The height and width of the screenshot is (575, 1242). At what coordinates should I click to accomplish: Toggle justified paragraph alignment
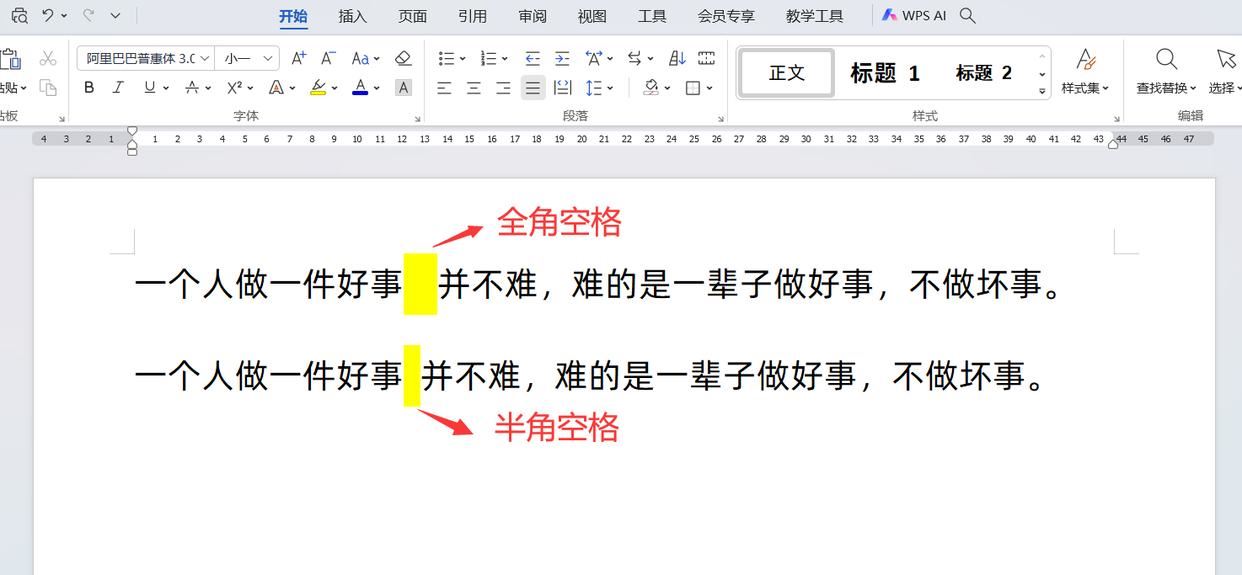click(533, 88)
